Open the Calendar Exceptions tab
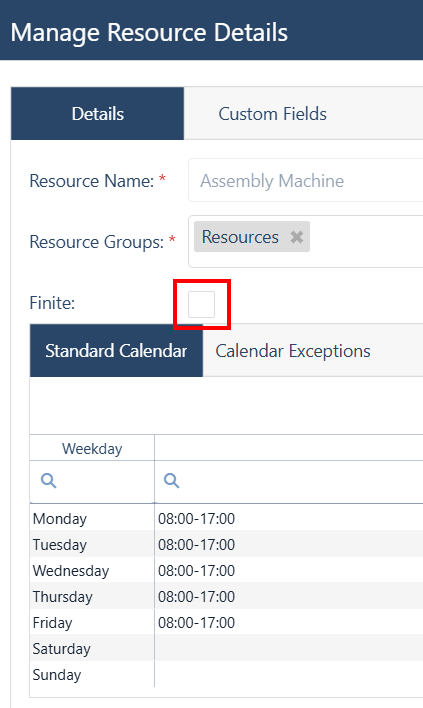Viewport: 423px width, 708px height. [293, 351]
